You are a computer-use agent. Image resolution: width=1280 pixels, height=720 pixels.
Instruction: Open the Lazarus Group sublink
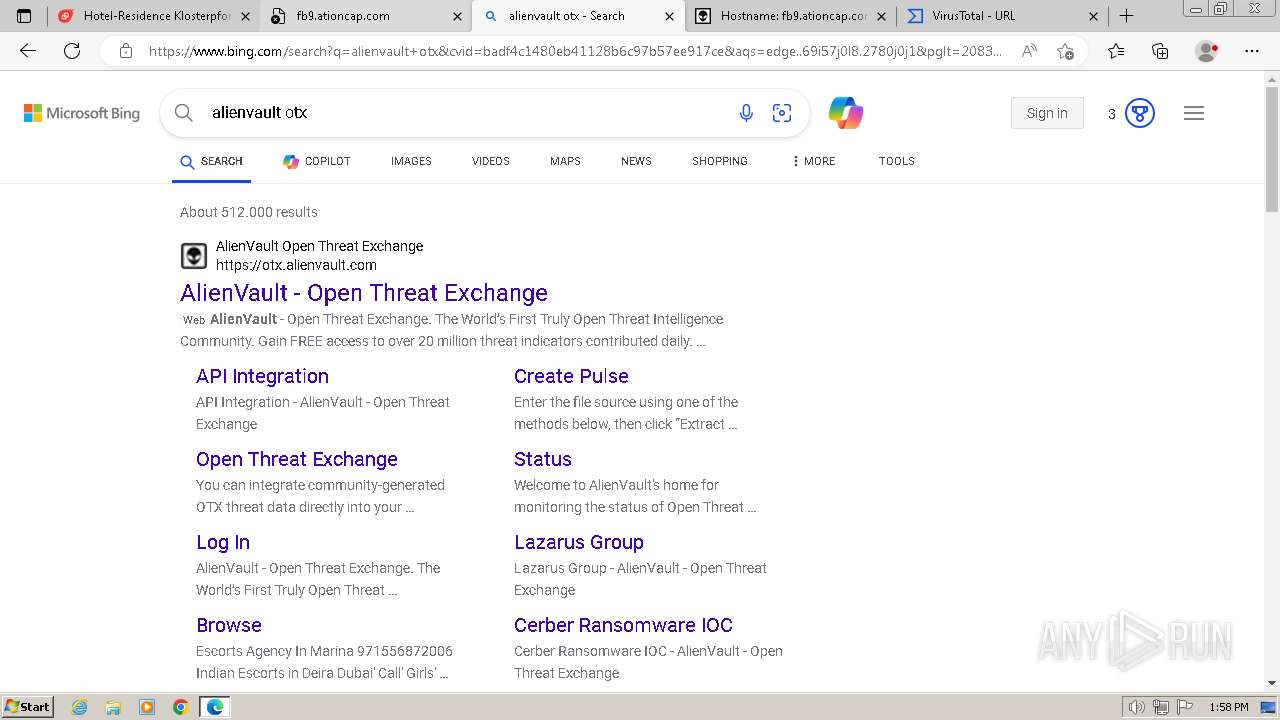tap(579, 542)
